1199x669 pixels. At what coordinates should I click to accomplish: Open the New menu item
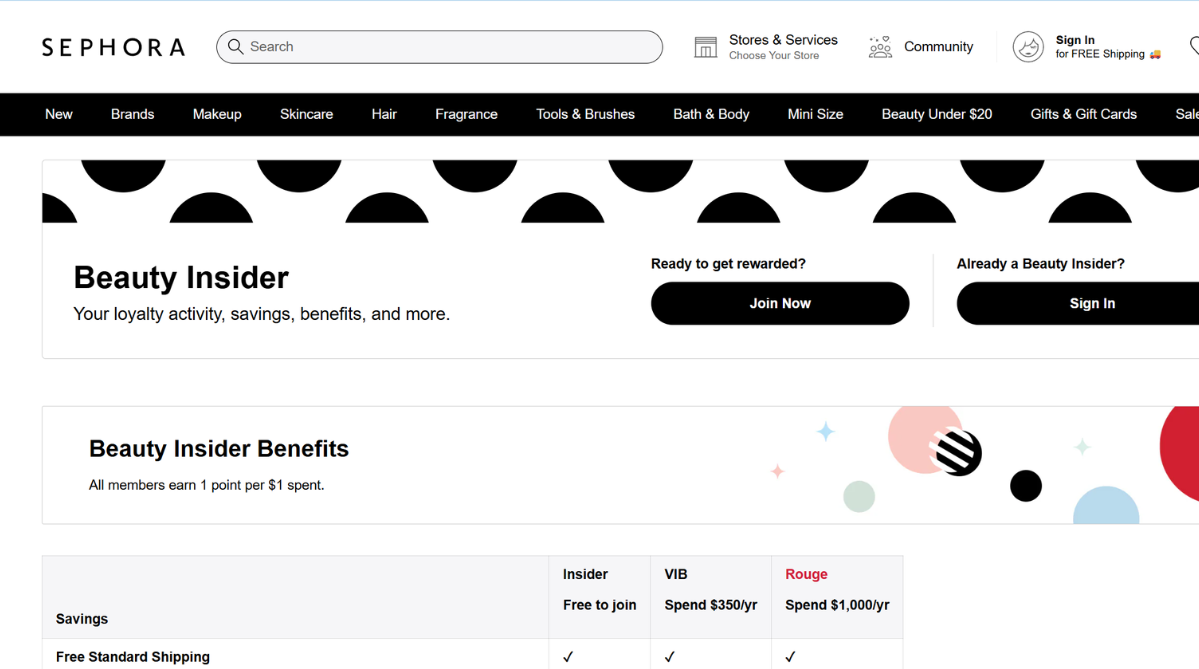click(x=59, y=114)
